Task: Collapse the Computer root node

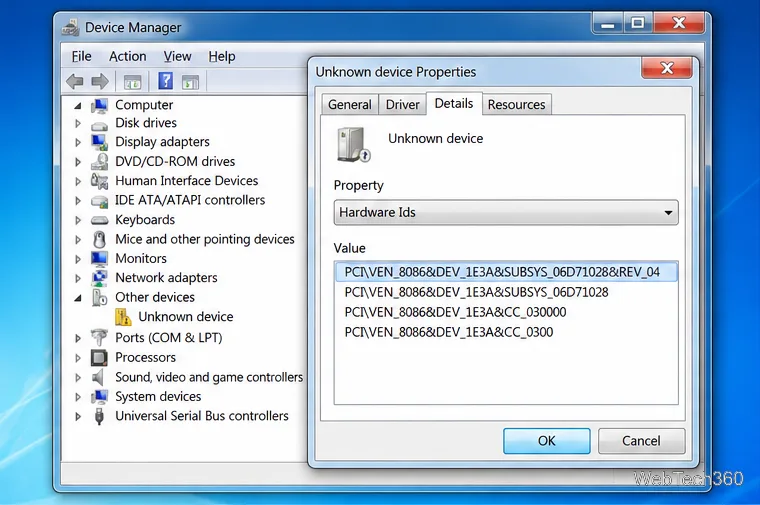Action: (x=78, y=105)
